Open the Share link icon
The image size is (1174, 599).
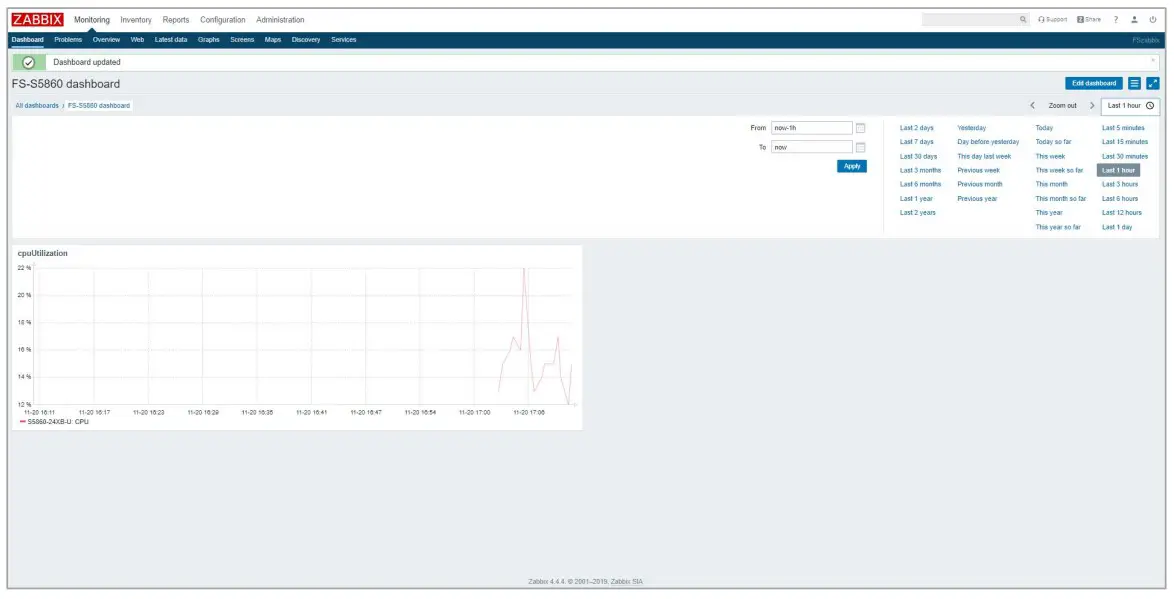tap(1089, 19)
